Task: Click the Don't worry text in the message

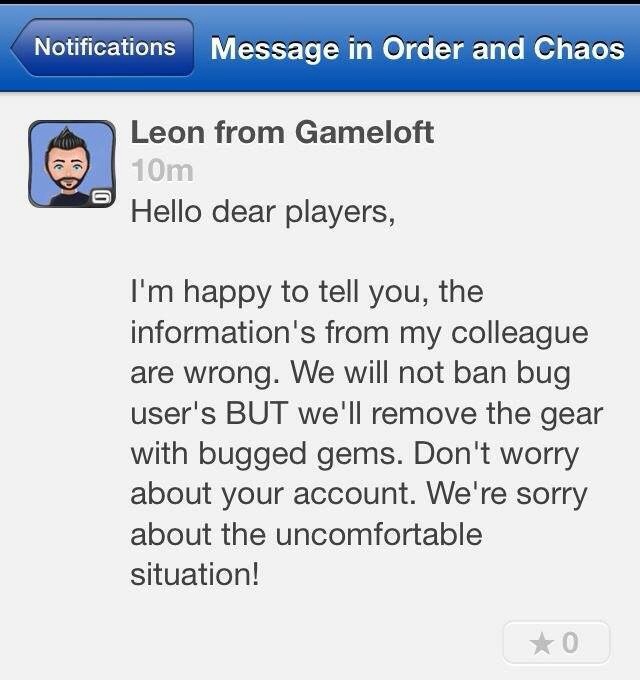Action: click(x=496, y=454)
